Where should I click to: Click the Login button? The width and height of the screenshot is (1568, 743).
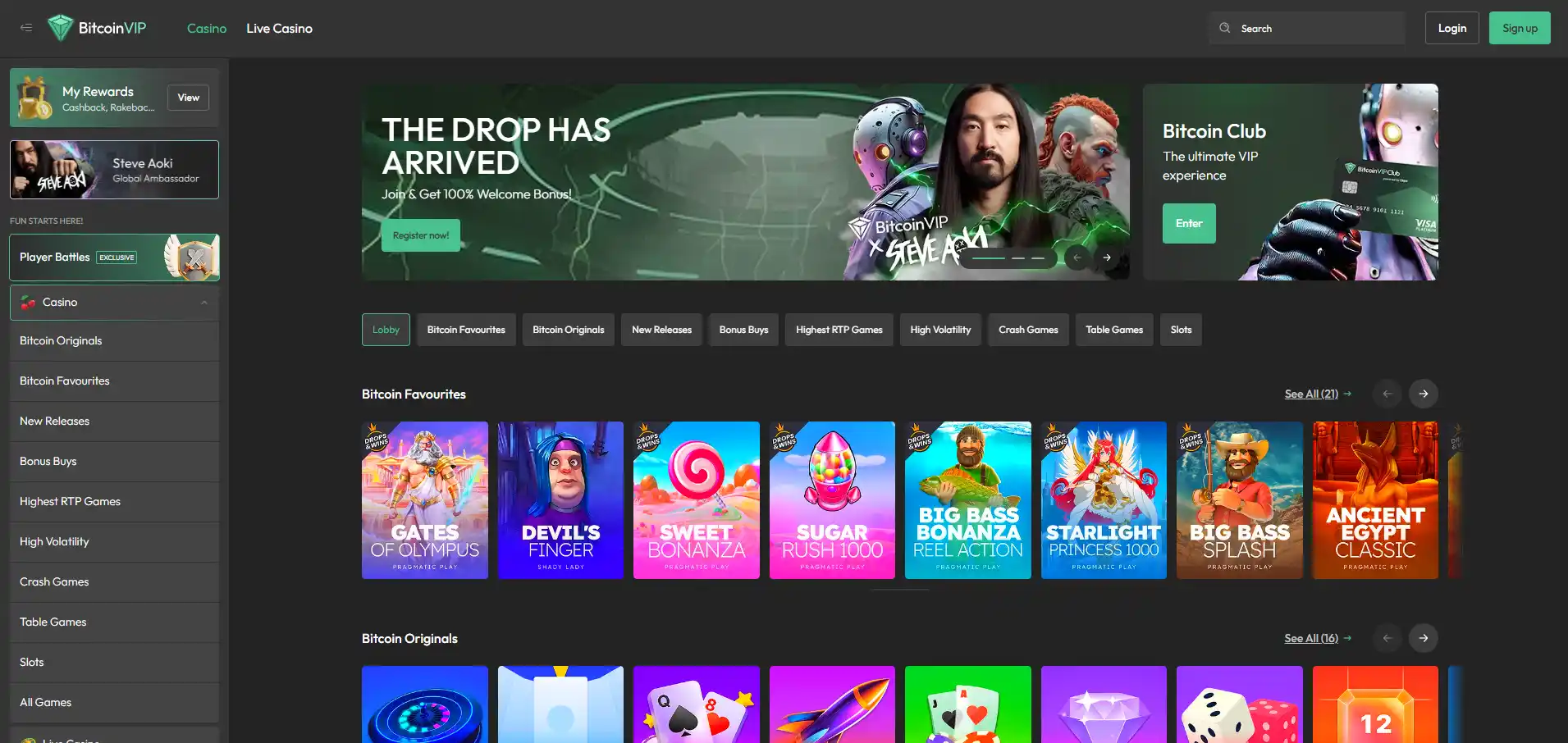1452,28
